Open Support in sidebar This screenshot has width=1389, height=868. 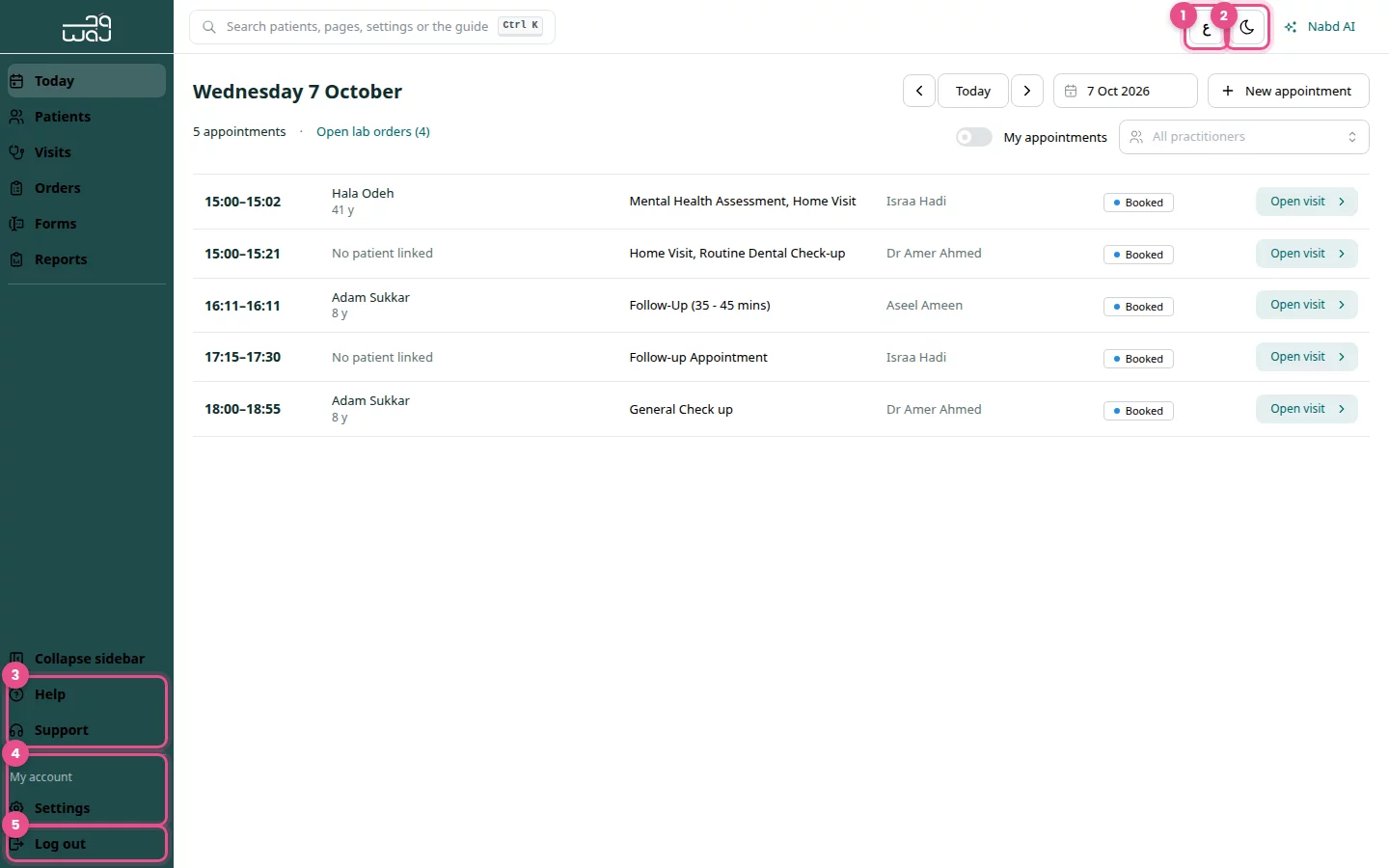tap(87, 730)
